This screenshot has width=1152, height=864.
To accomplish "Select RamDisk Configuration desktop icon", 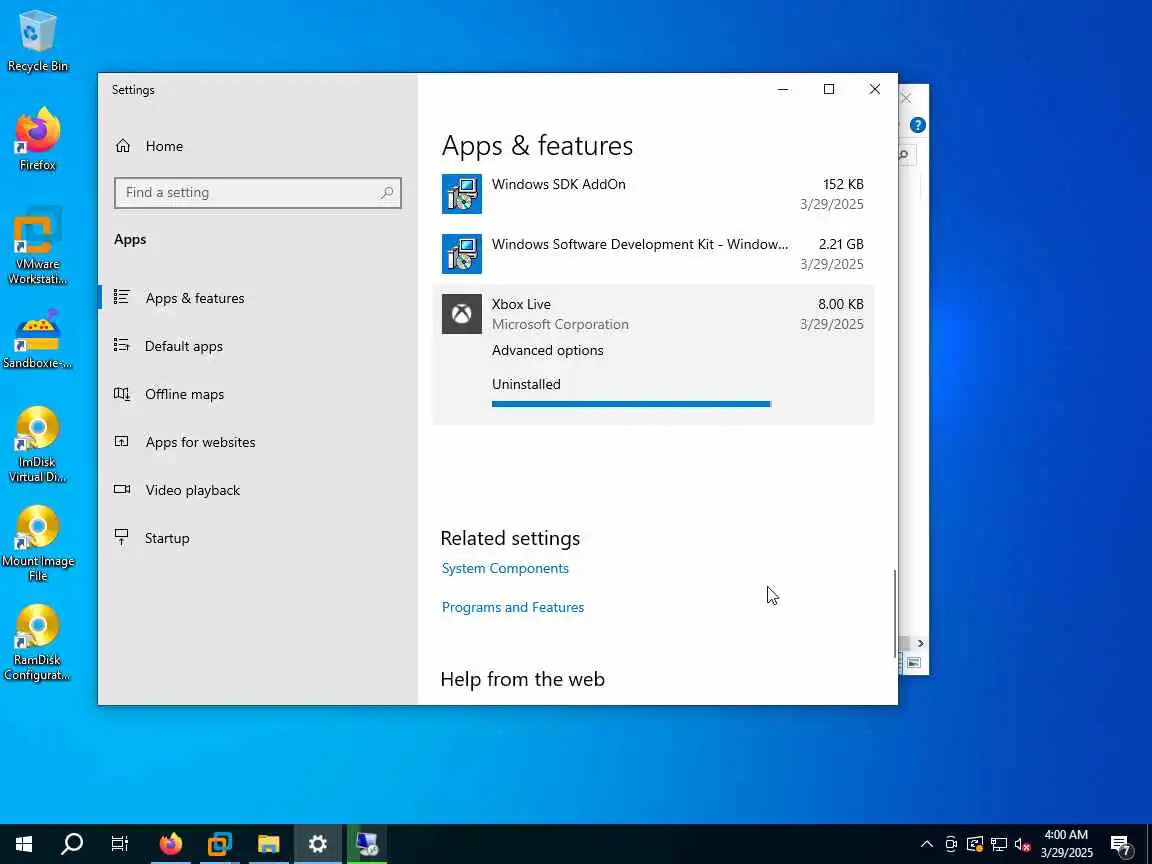I will pos(37,642).
